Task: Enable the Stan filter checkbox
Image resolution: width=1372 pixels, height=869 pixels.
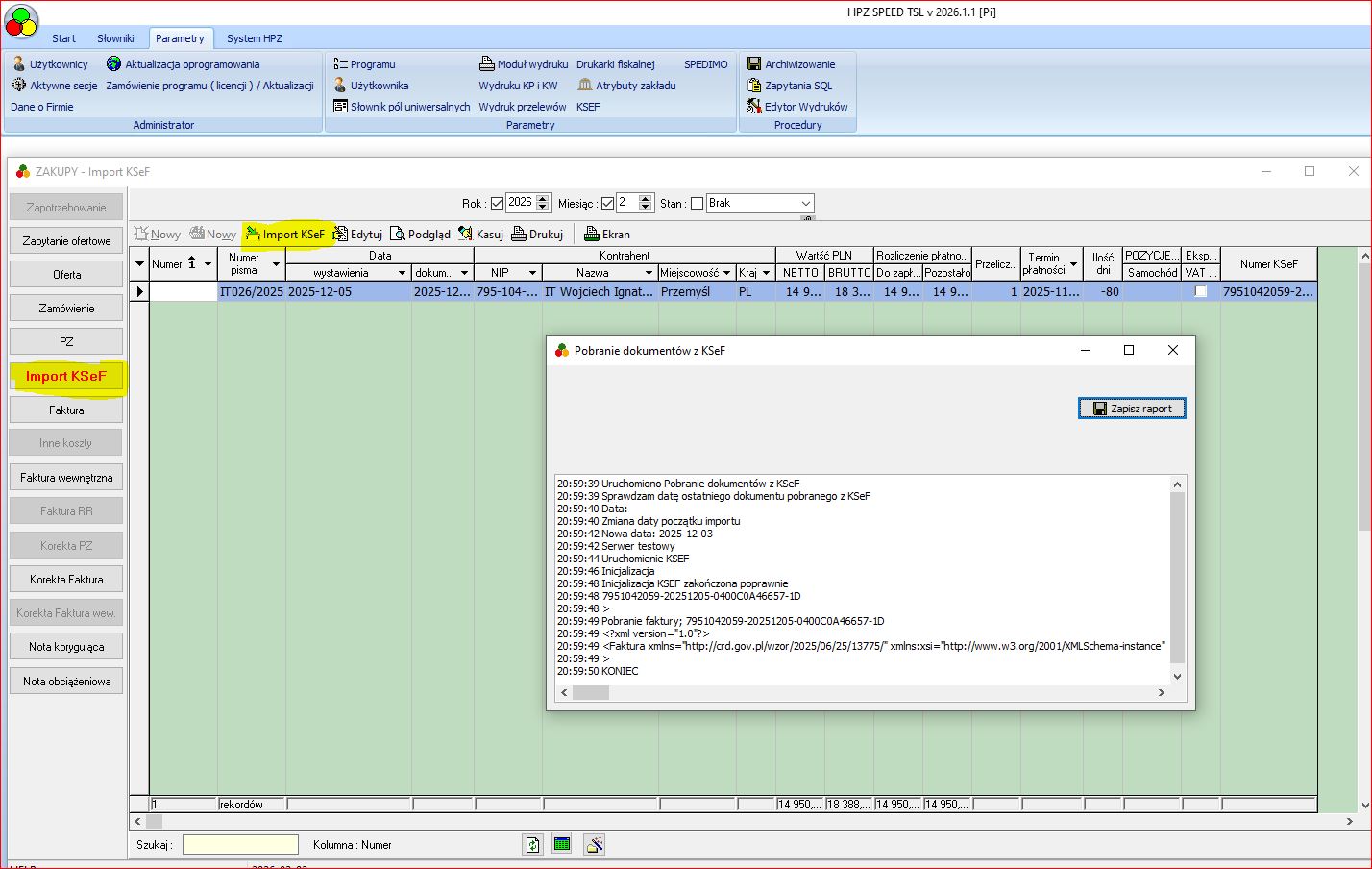Action: (697, 203)
